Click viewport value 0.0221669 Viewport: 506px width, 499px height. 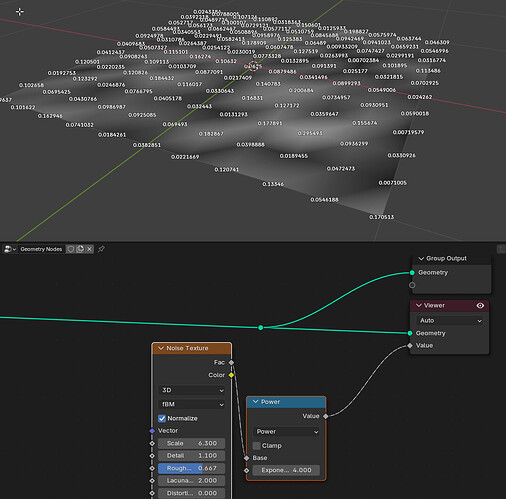click(x=185, y=157)
